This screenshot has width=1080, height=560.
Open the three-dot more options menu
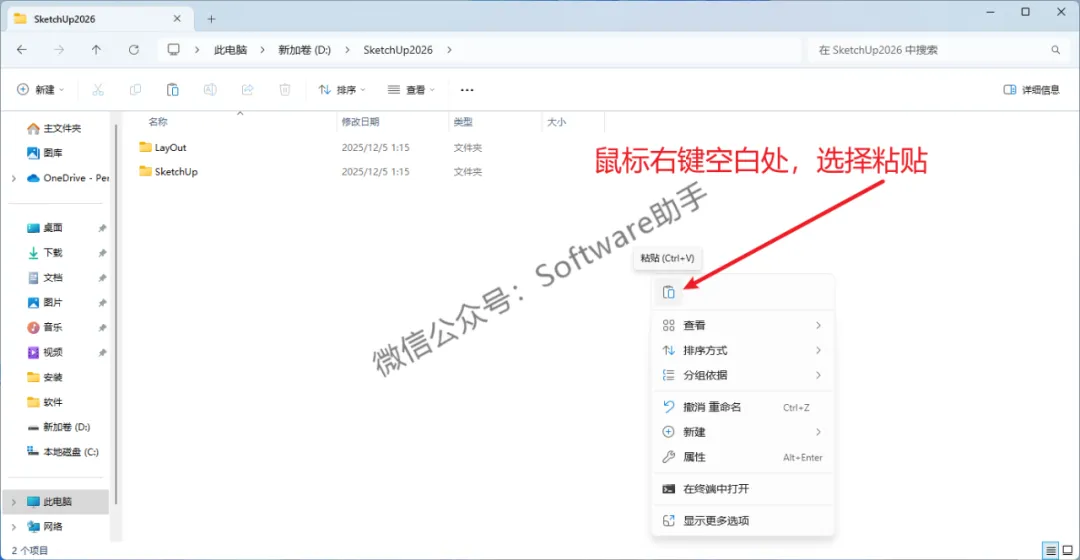click(467, 90)
